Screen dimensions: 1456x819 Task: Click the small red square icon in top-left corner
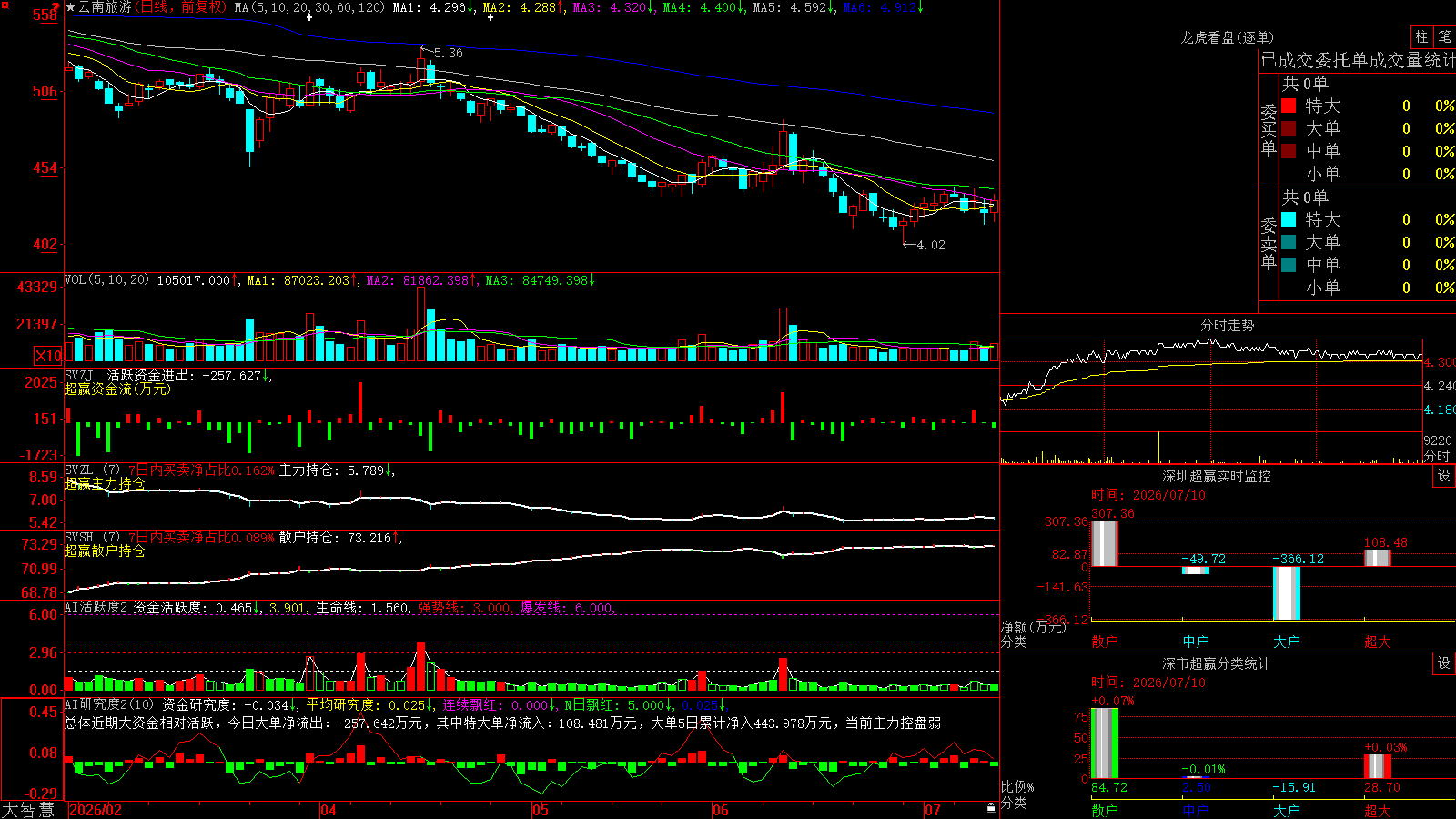coord(5,5)
